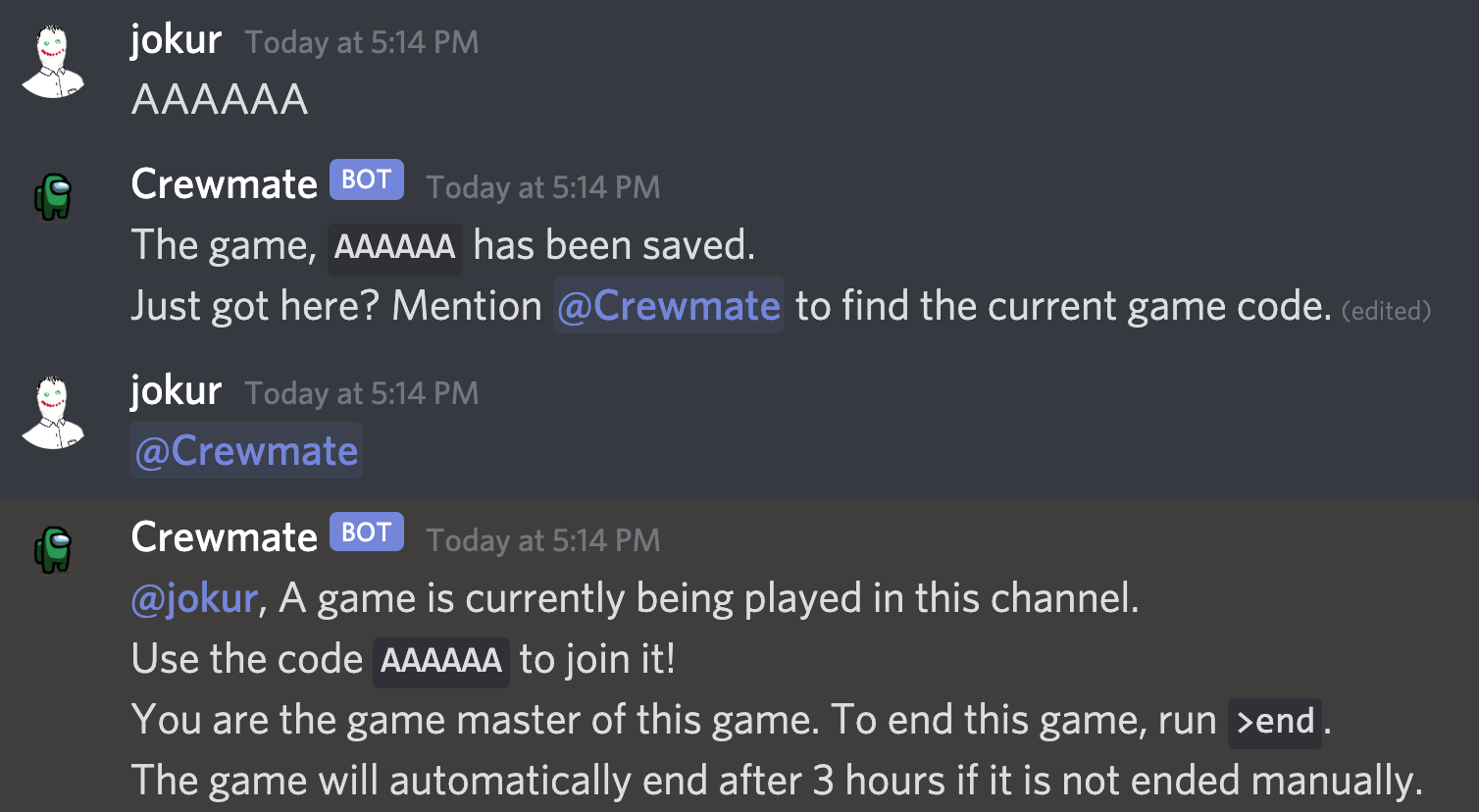Click the jokur username above AAAAAA
Viewport: 1479px width, 812px height.
pyautogui.click(x=176, y=39)
